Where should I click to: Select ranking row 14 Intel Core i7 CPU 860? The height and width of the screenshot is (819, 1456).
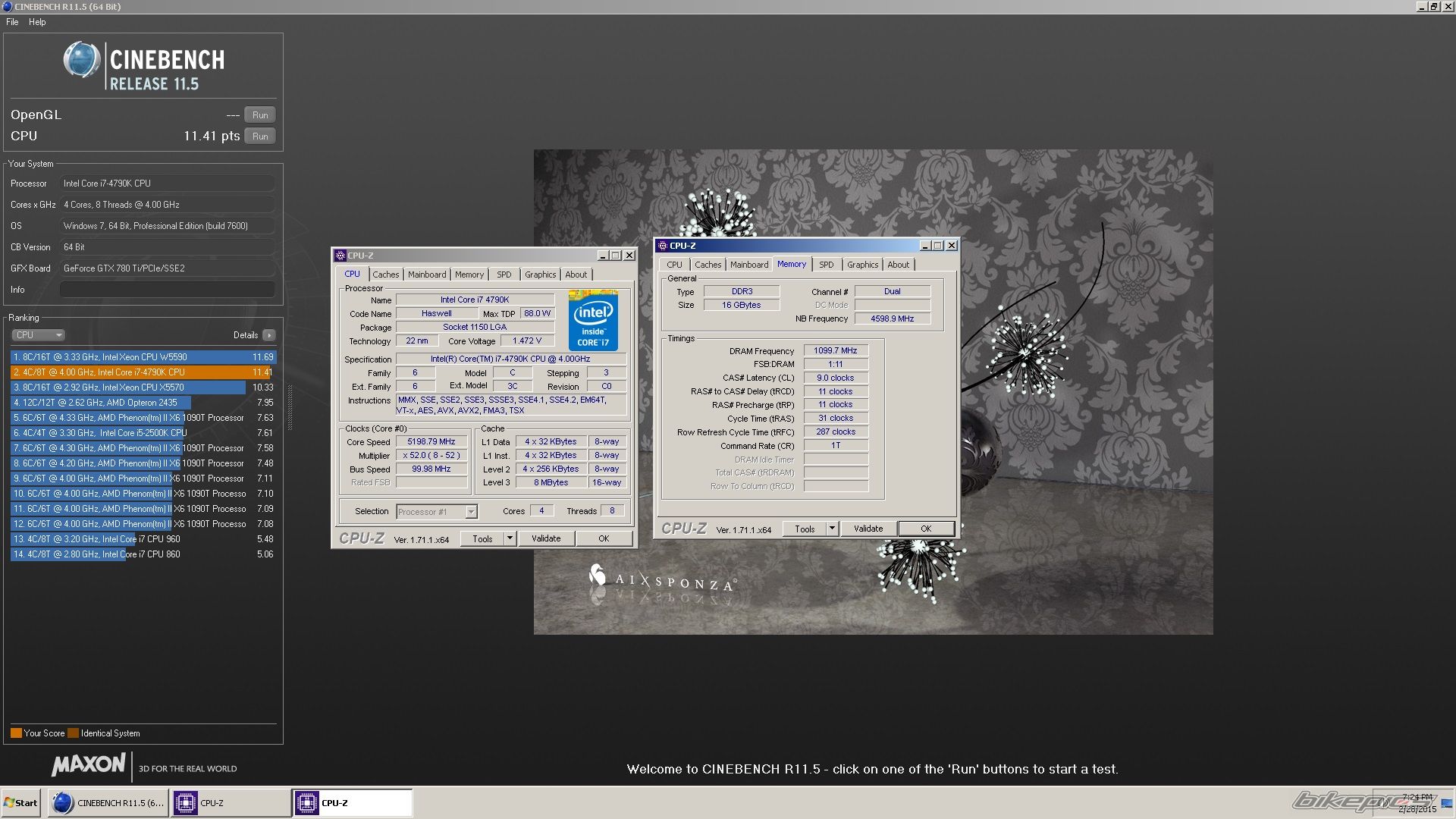[x=143, y=554]
